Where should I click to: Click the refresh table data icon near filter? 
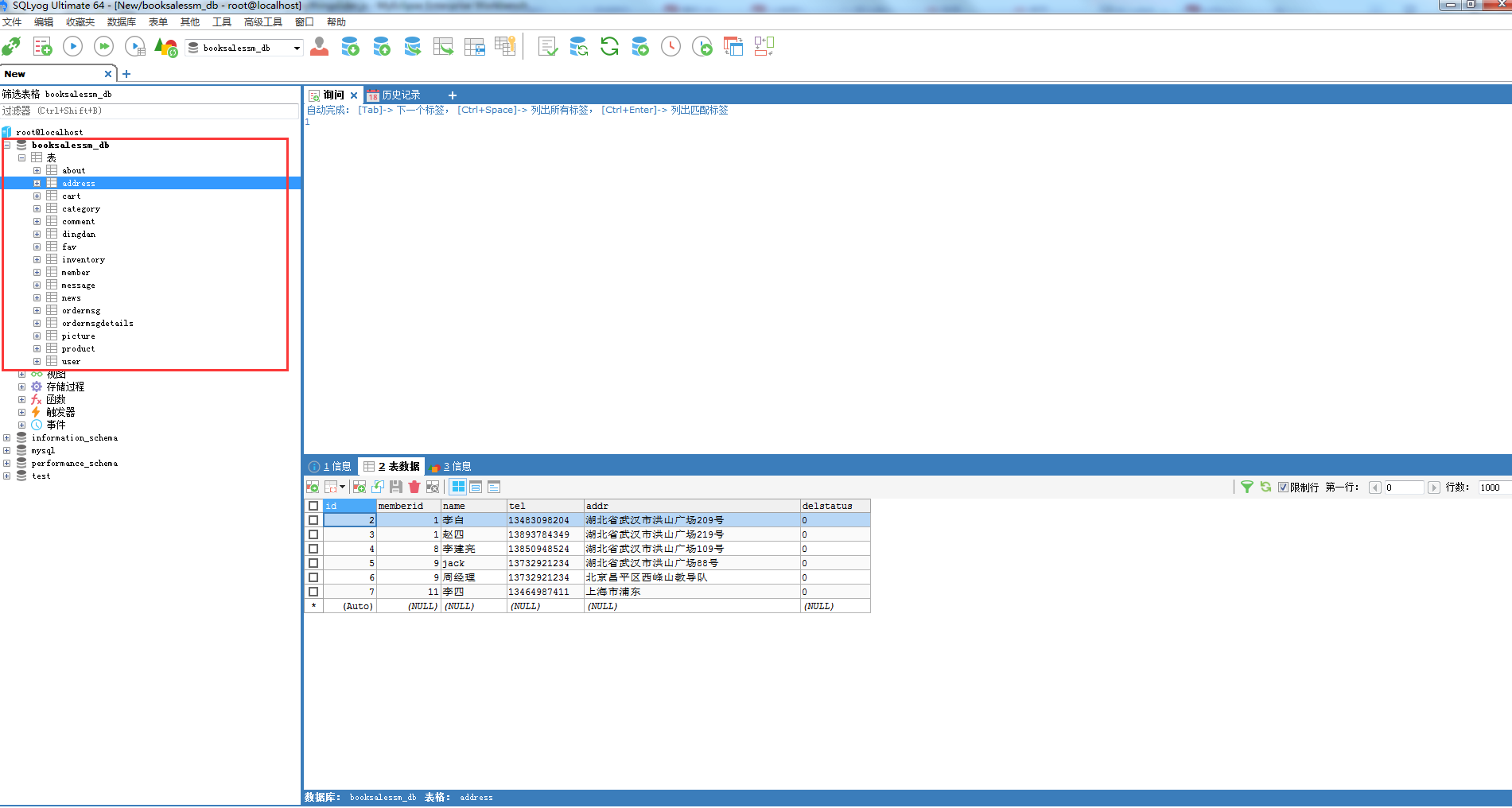tap(1265, 487)
